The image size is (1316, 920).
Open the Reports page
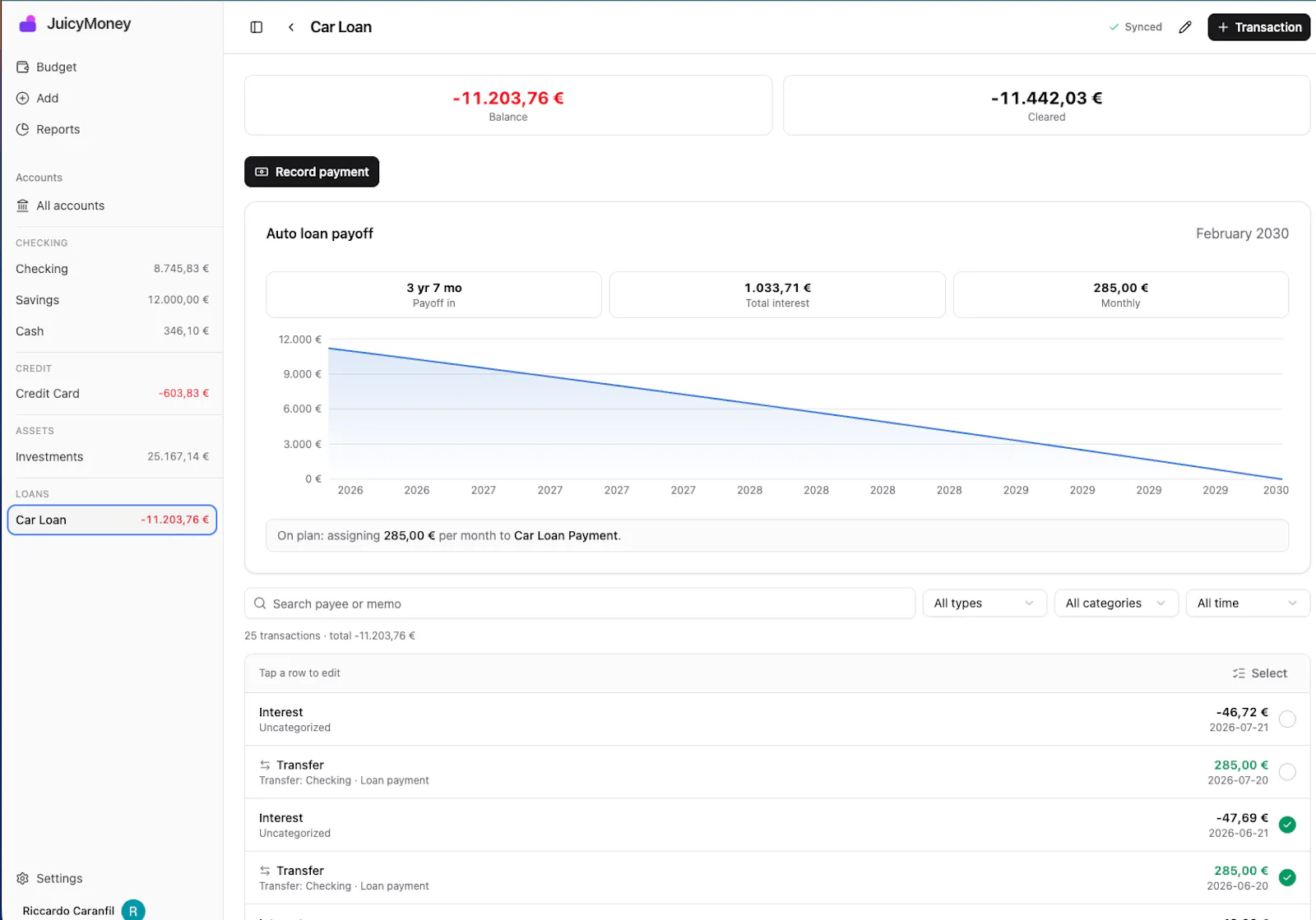click(112, 130)
